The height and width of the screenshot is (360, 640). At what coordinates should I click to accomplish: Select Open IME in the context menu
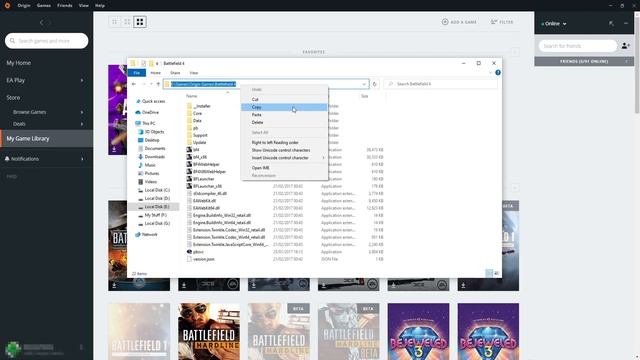coord(284,168)
